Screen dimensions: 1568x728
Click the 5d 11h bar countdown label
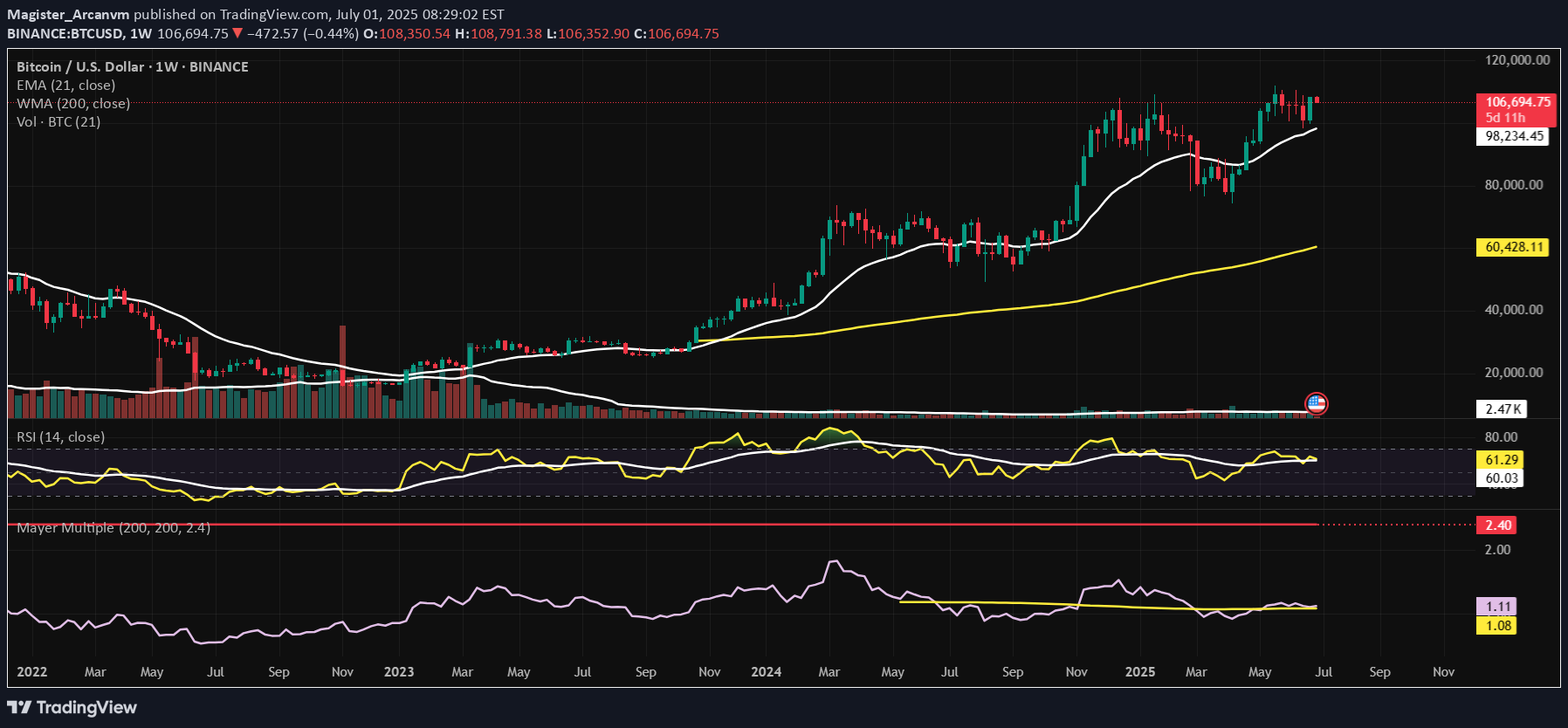1506,118
